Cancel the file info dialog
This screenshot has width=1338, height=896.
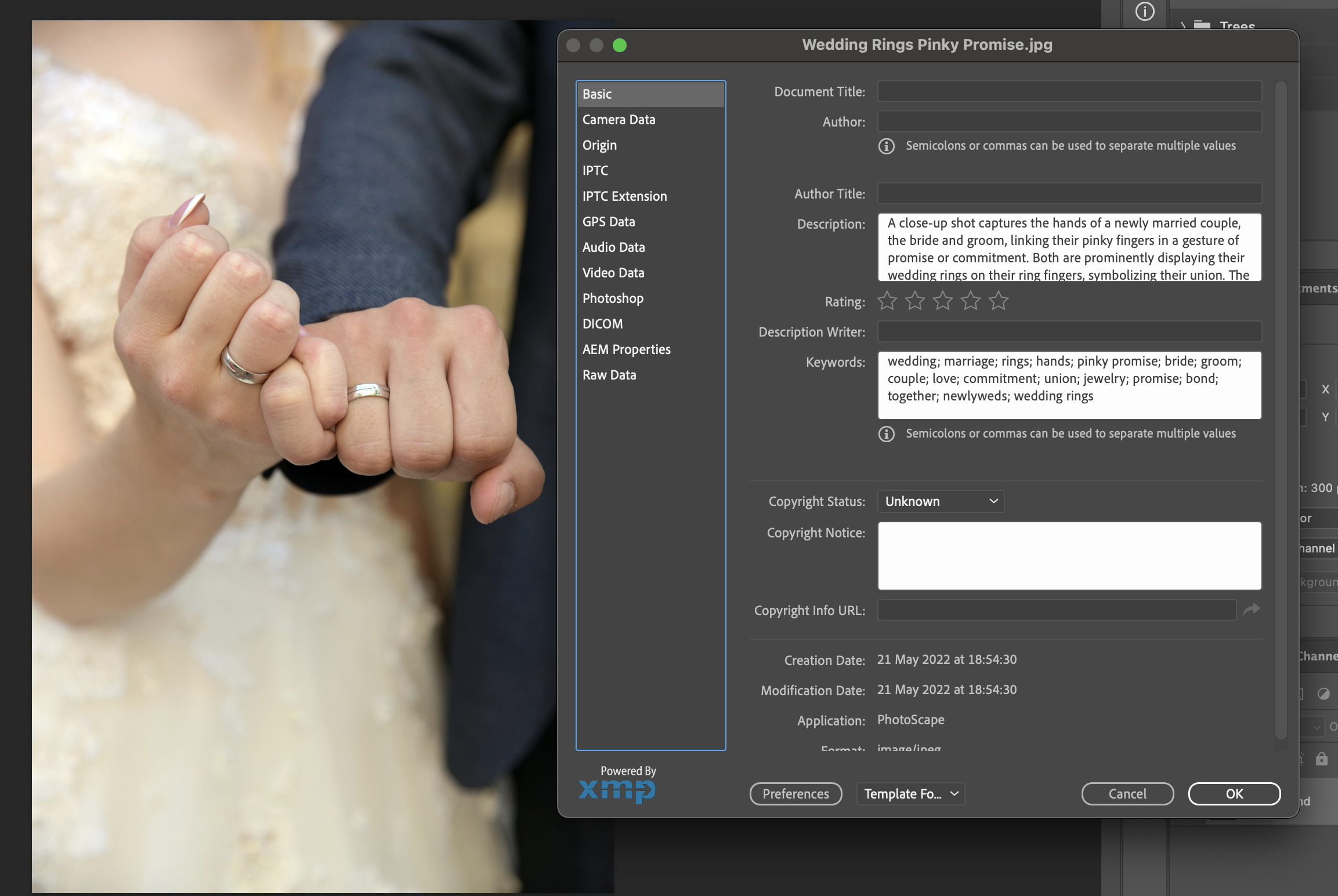pyautogui.click(x=1127, y=794)
